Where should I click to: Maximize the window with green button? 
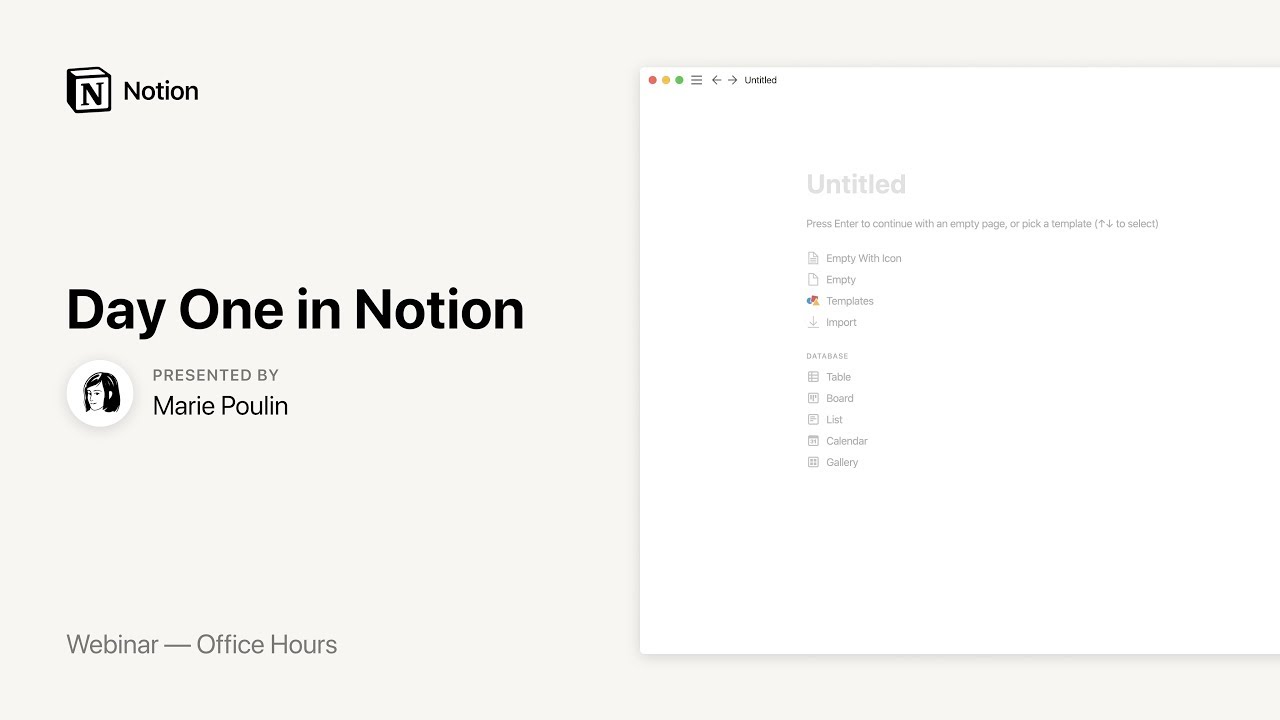click(x=679, y=80)
